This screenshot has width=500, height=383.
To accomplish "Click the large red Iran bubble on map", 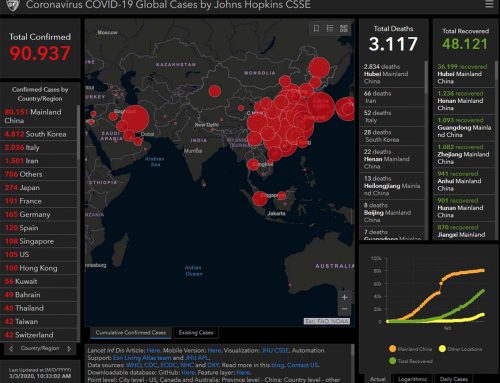I will [135, 119].
